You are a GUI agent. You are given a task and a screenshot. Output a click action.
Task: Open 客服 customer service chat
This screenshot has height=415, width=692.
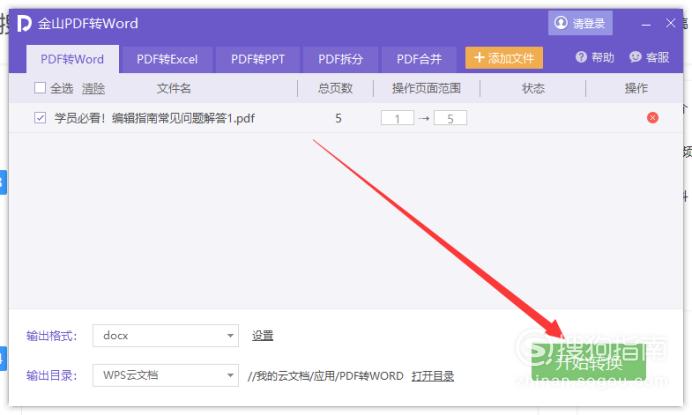tap(649, 57)
